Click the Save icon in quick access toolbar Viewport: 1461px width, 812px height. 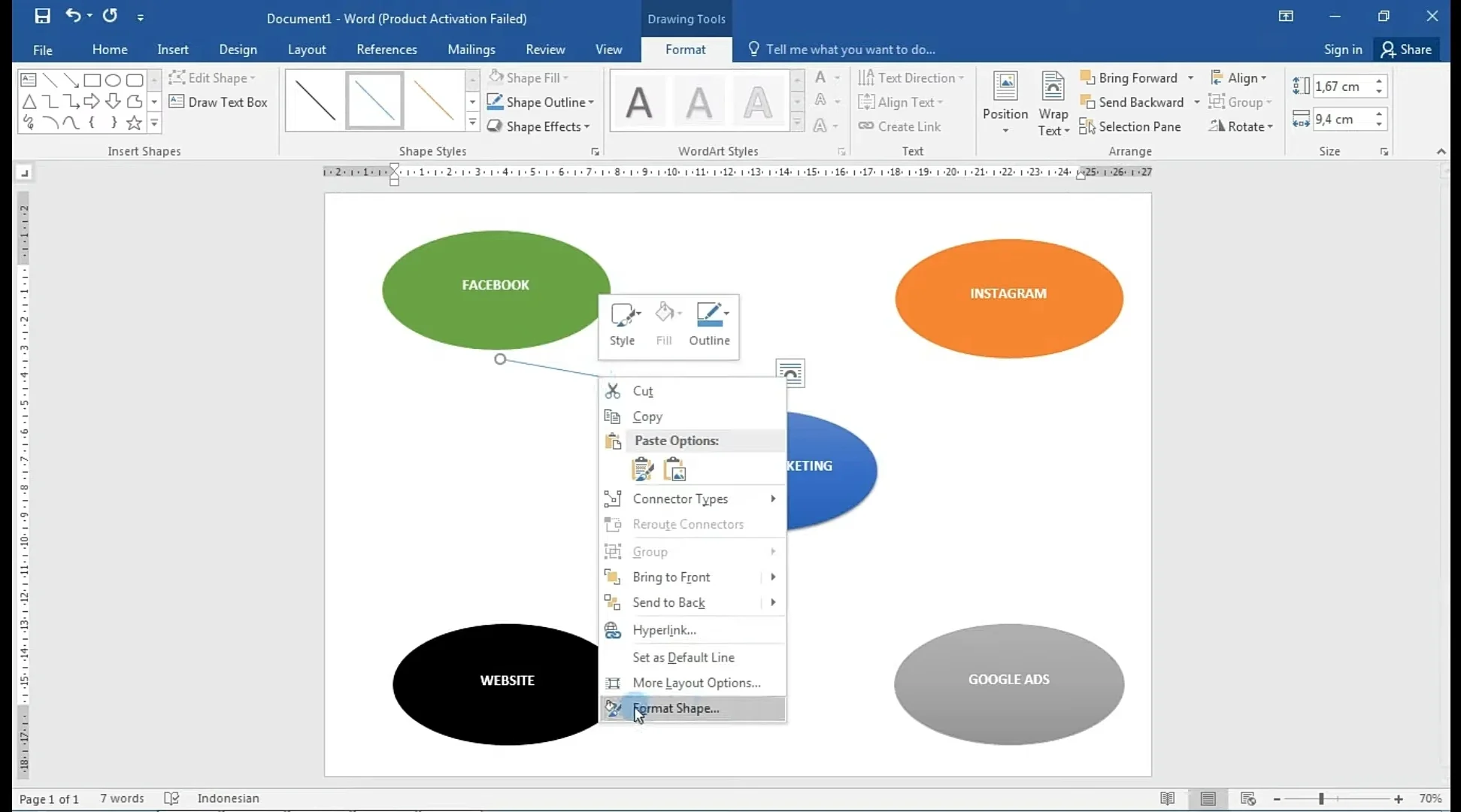pos(42,16)
